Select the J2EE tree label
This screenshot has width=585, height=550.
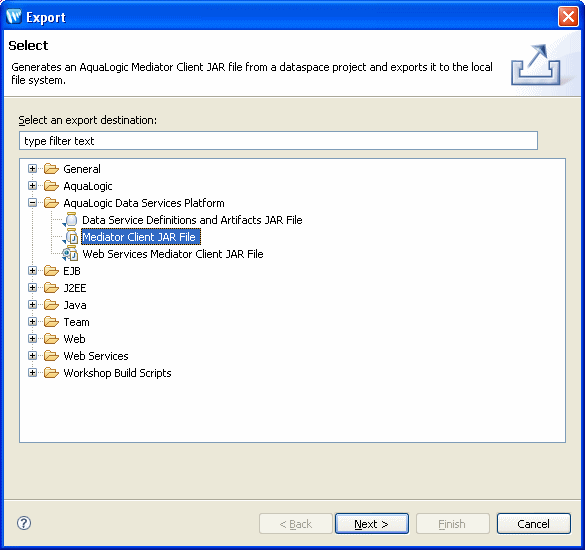pyautogui.click(x=75, y=288)
